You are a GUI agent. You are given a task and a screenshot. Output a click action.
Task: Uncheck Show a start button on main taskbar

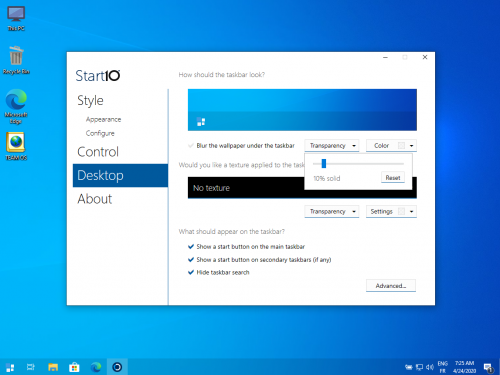pyautogui.click(x=246, y=247)
